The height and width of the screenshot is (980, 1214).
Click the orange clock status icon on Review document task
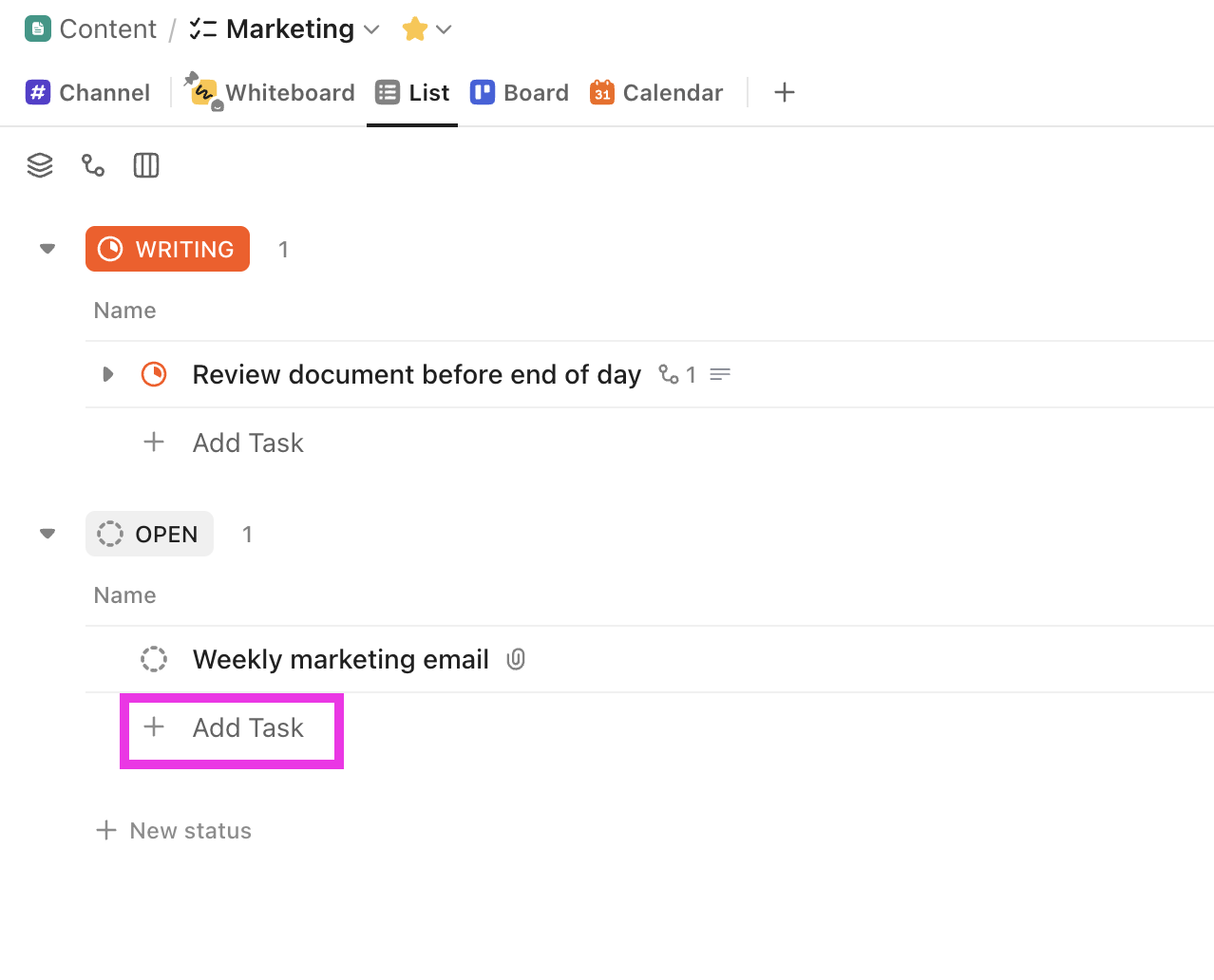154,374
